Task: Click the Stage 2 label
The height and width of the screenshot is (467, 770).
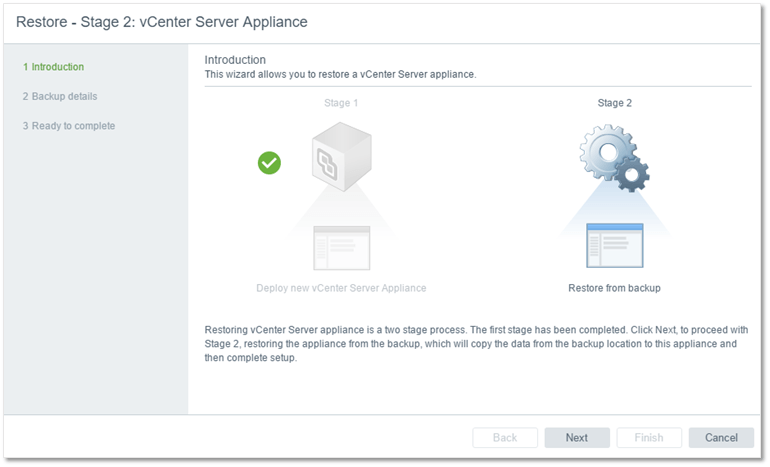Action: 614,103
